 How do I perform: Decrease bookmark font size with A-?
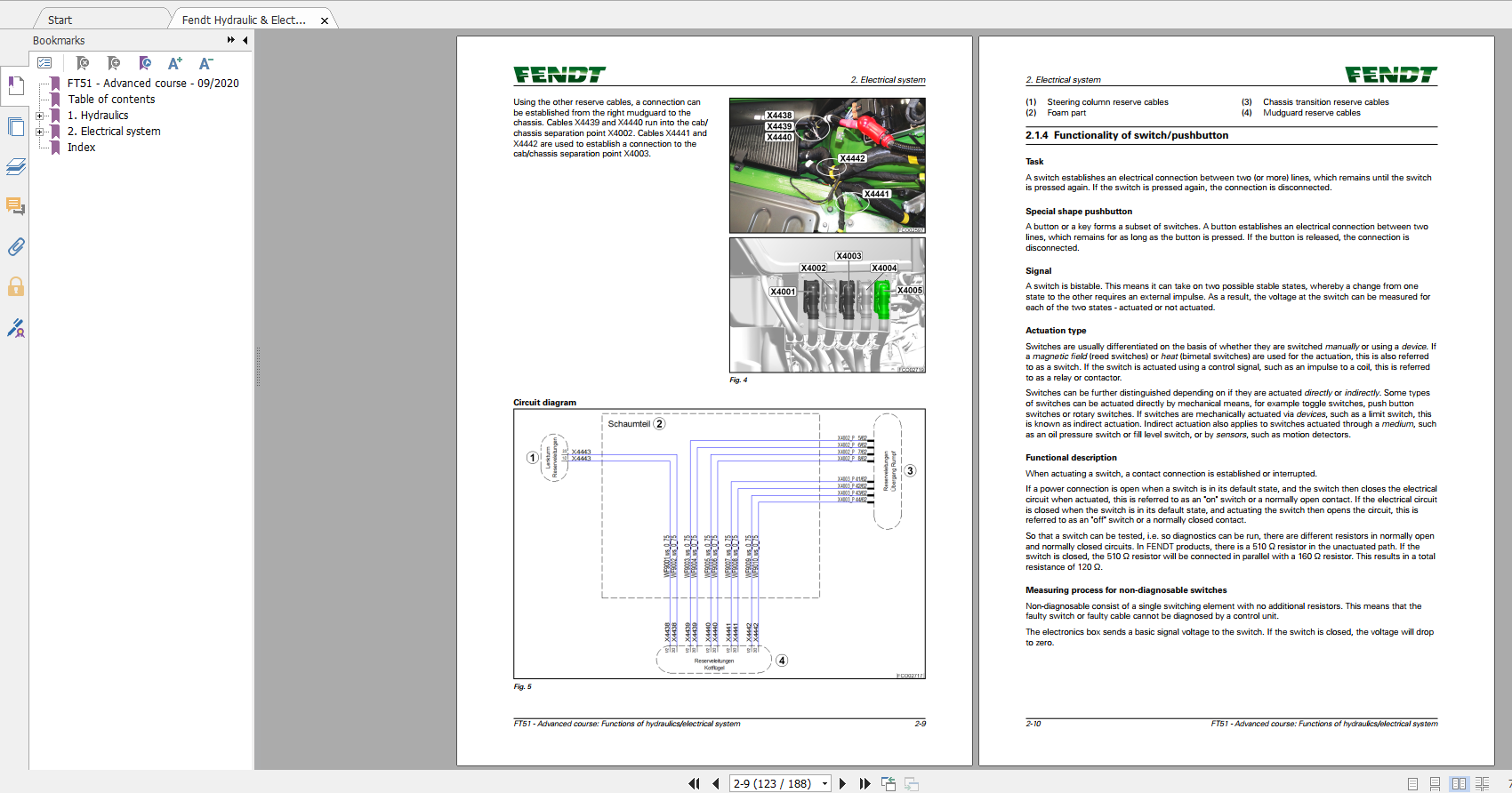tap(205, 63)
